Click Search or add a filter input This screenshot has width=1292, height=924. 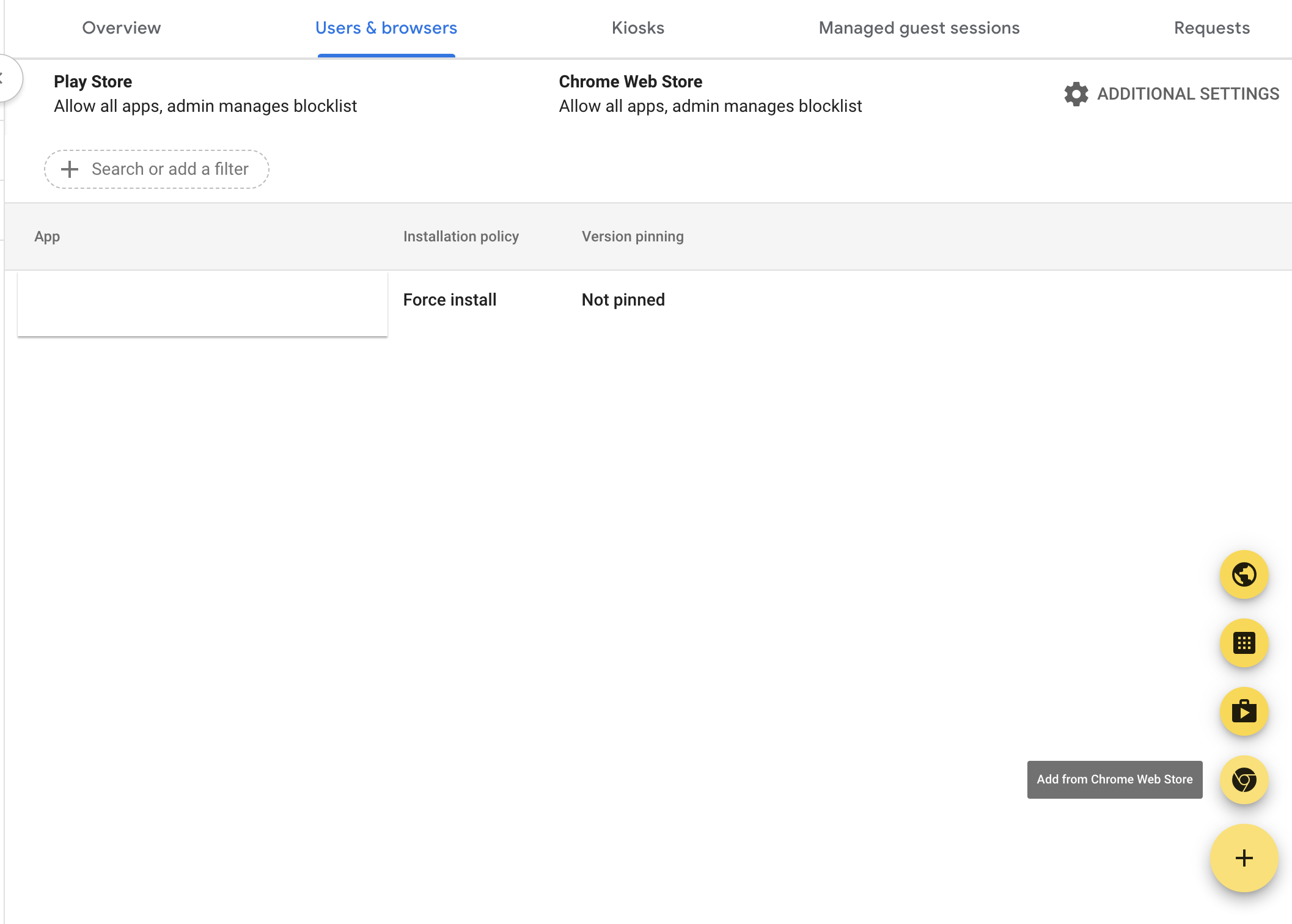coord(156,168)
